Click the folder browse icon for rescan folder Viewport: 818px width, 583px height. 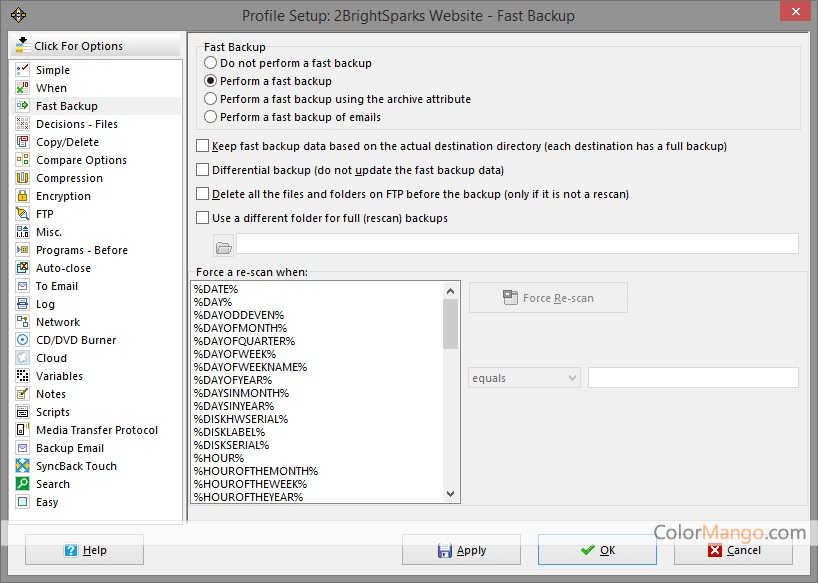(x=223, y=246)
